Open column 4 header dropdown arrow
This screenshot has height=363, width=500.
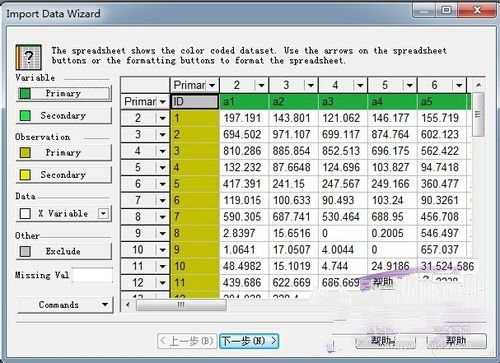360,85
